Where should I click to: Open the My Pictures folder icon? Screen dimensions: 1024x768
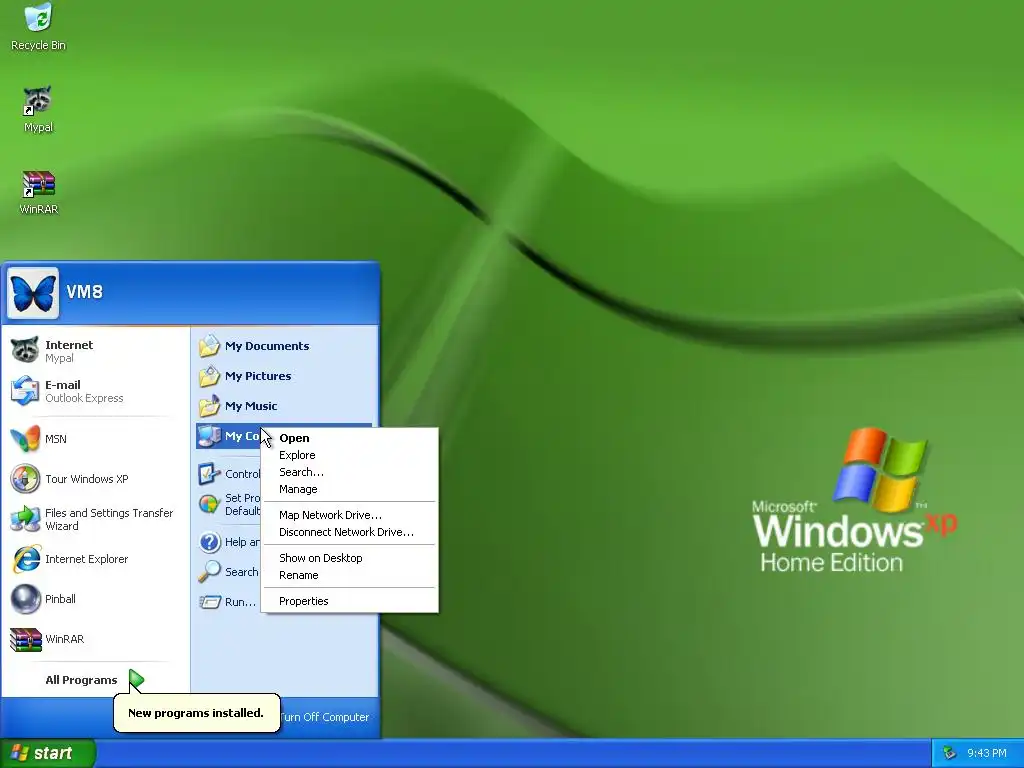209,376
